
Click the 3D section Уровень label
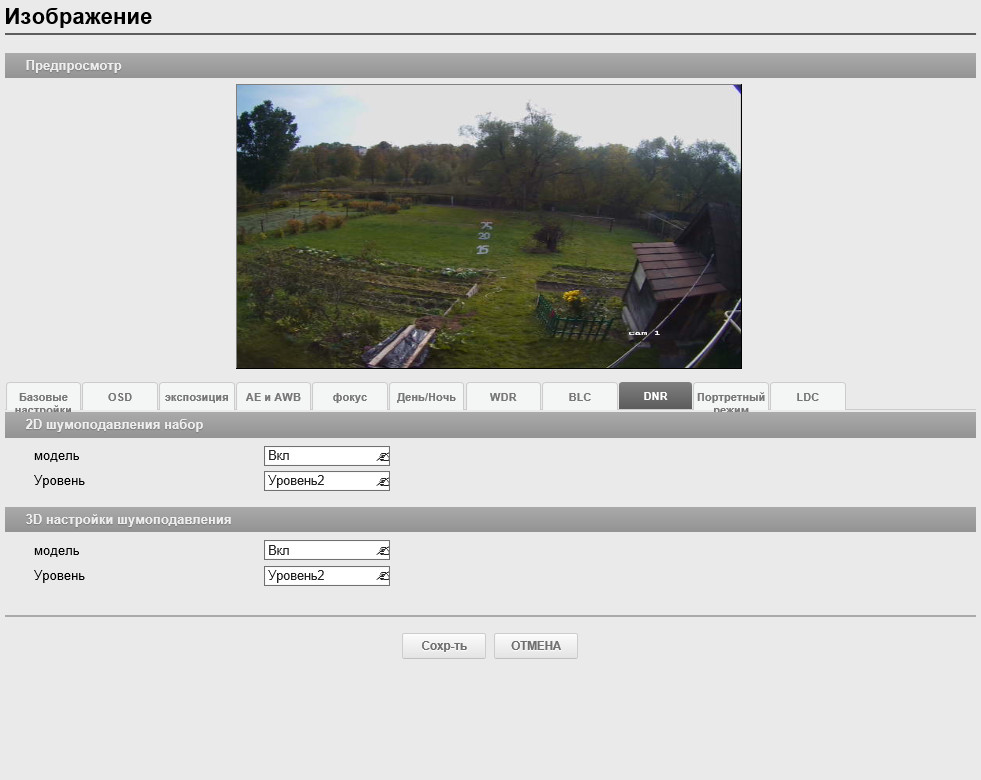point(59,575)
